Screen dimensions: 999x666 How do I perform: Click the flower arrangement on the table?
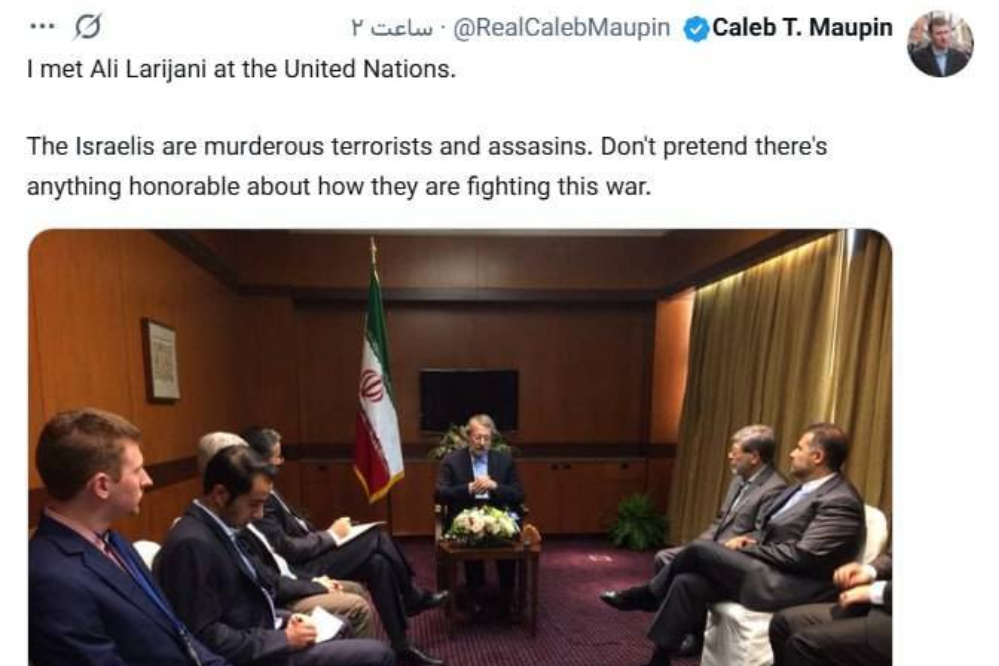coord(482,525)
